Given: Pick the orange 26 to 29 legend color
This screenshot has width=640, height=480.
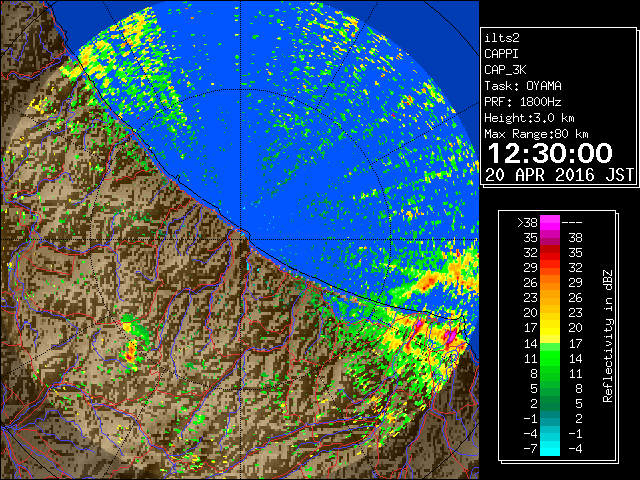Looking at the screenshot, I should [x=550, y=282].
